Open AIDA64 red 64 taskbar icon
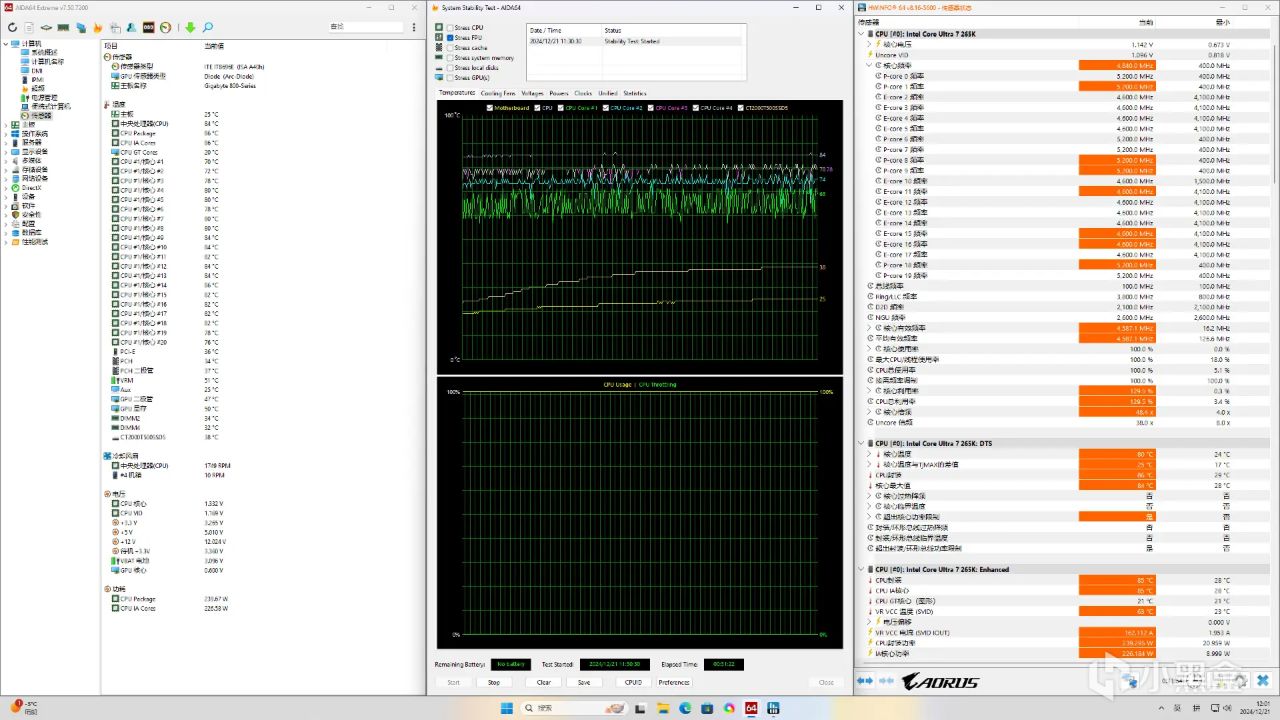 pos(751,708)
